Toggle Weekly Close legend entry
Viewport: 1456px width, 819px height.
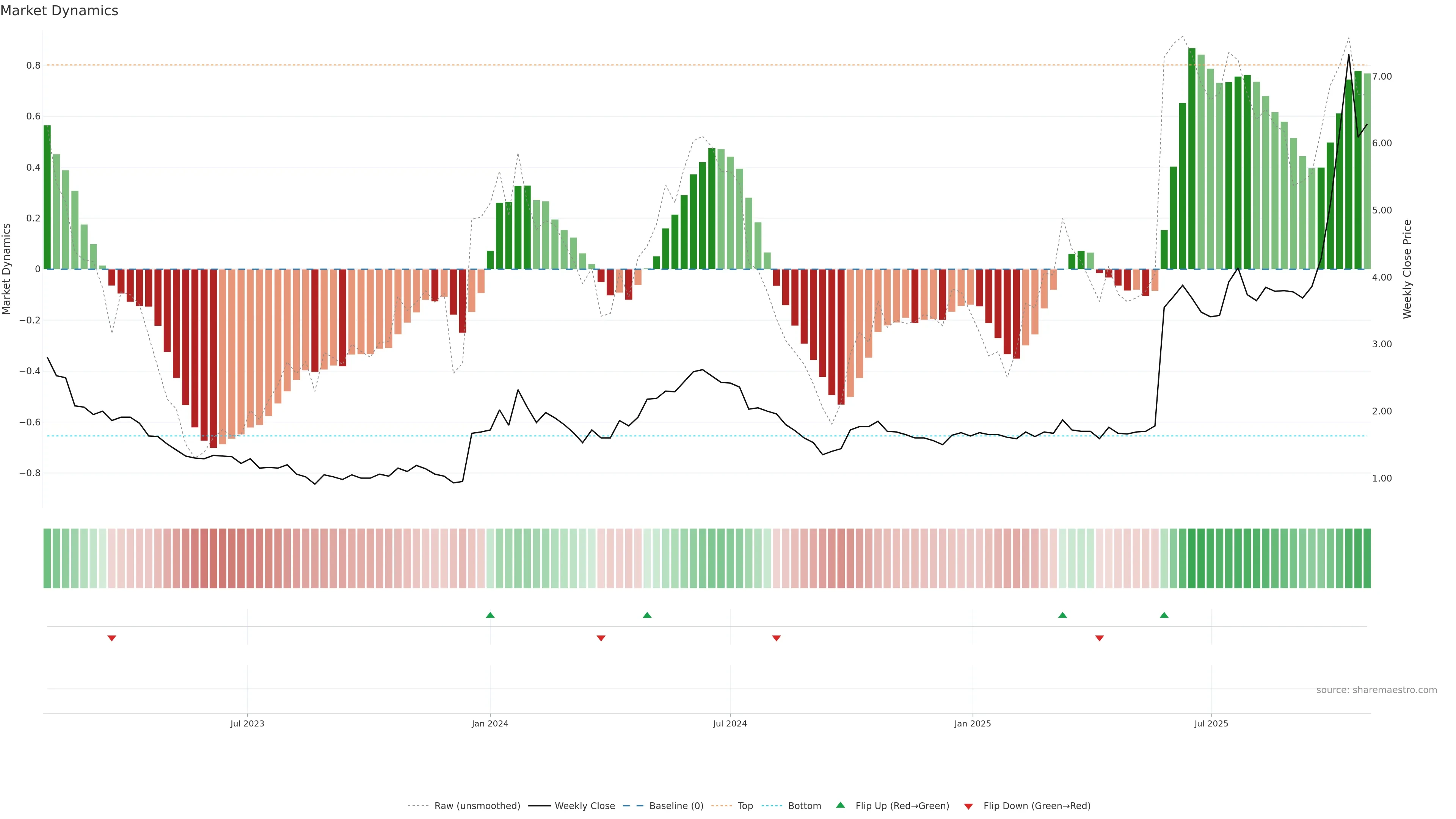coord(584,805)
